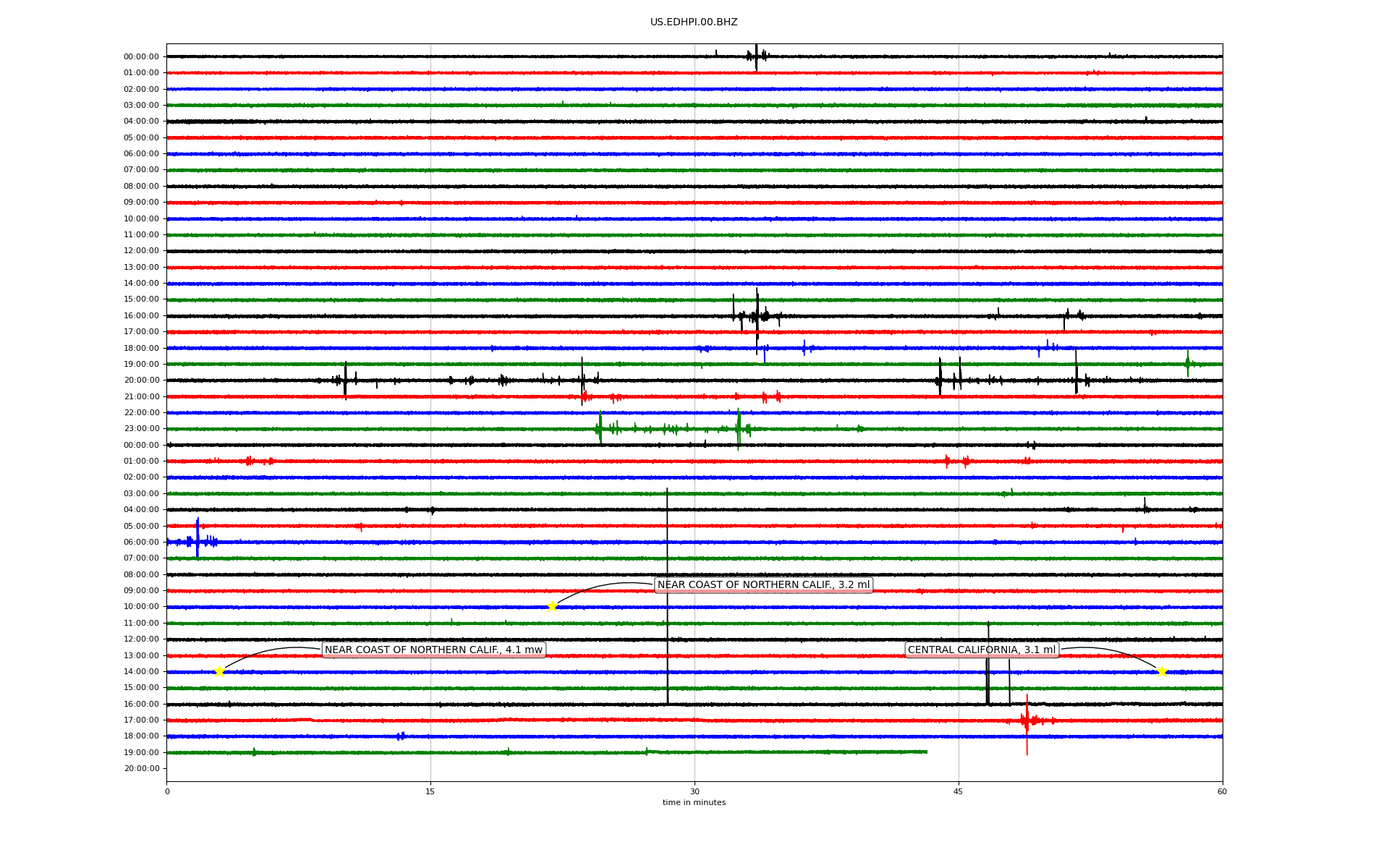Click the 15 tick label on the x-axis

[x=430, y=791]
